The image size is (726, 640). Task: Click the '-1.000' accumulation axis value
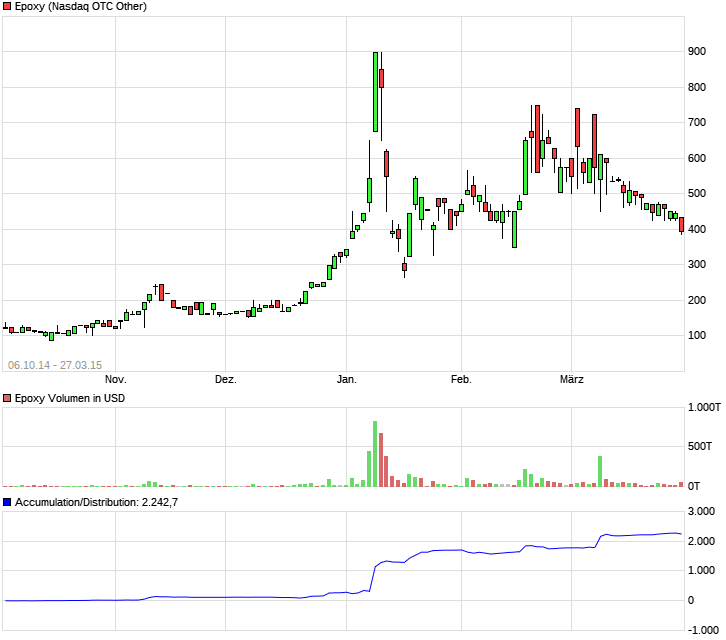click(x=703, y=630)
